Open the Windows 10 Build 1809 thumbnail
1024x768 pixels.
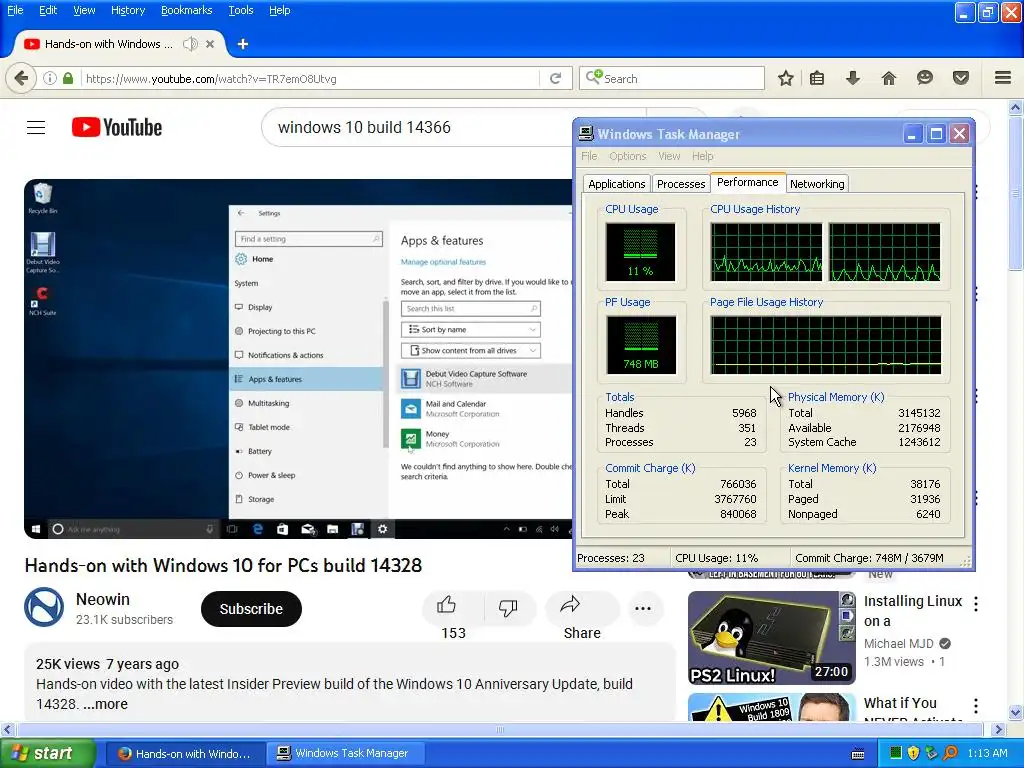tap(771, 707)
